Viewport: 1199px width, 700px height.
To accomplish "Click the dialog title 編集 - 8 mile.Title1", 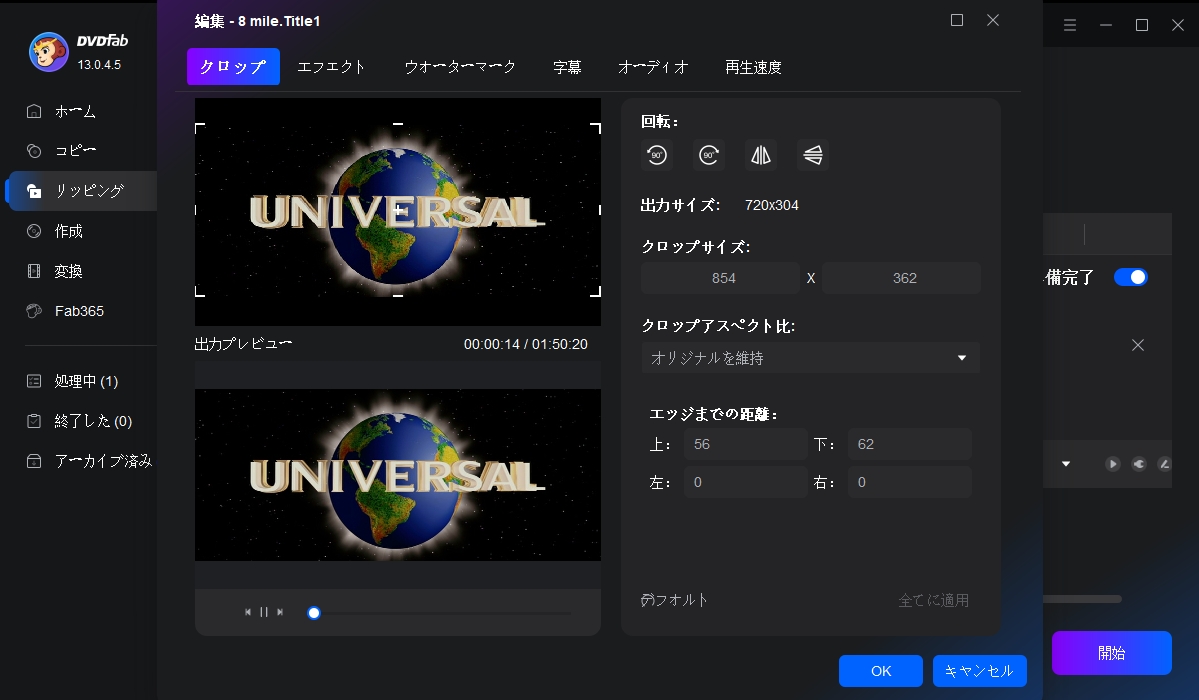I will (x=257, y=21).
